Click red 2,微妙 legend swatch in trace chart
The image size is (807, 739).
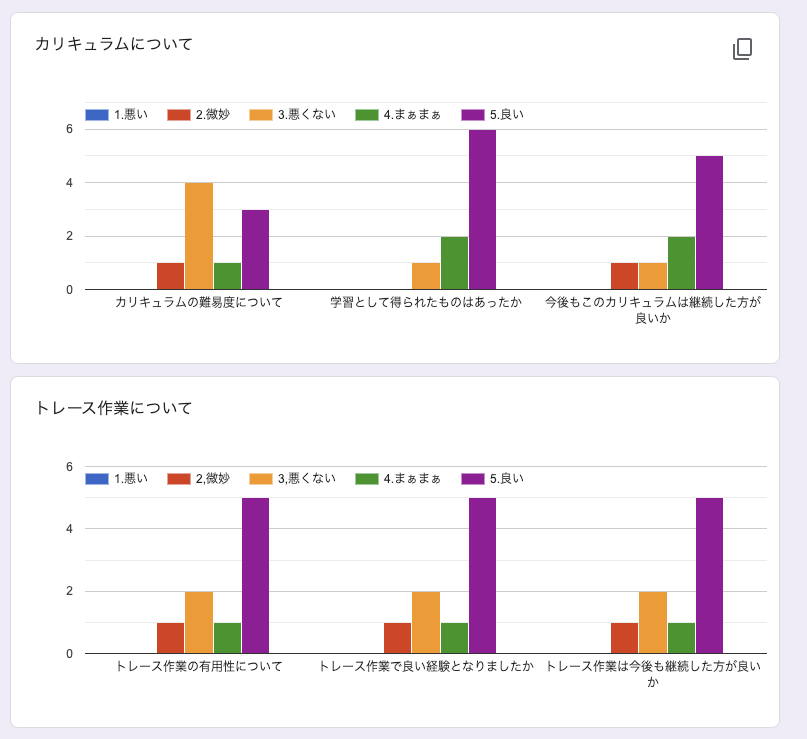click(179, 479)
